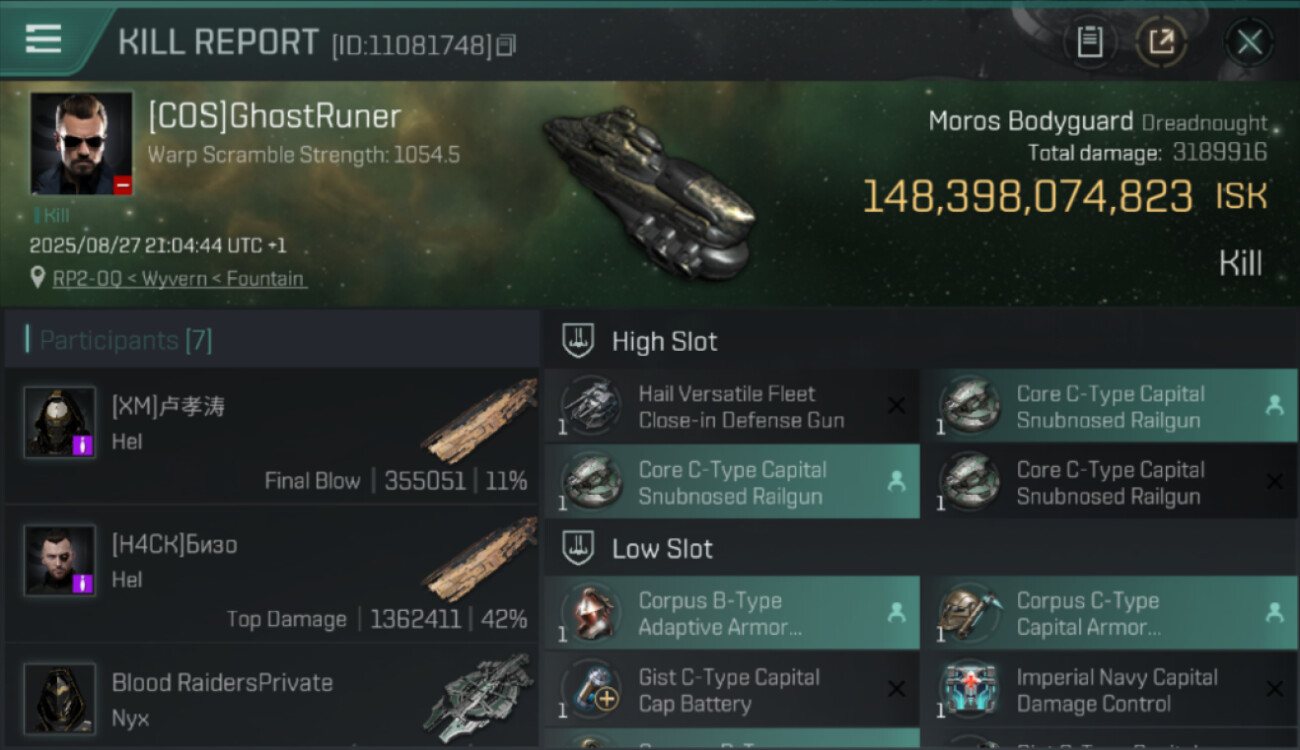
Task: Select participant [XM]卢孝涛 portrait
Action: click(60, 422)
